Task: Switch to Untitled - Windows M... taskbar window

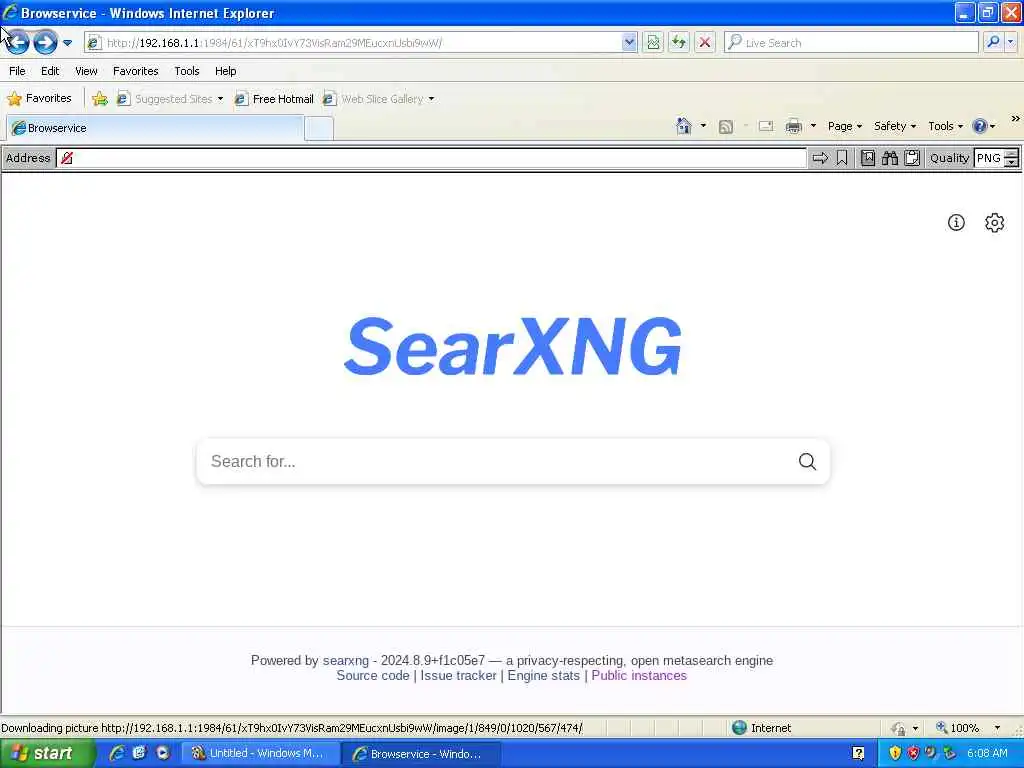Action: tap(259, 753)
